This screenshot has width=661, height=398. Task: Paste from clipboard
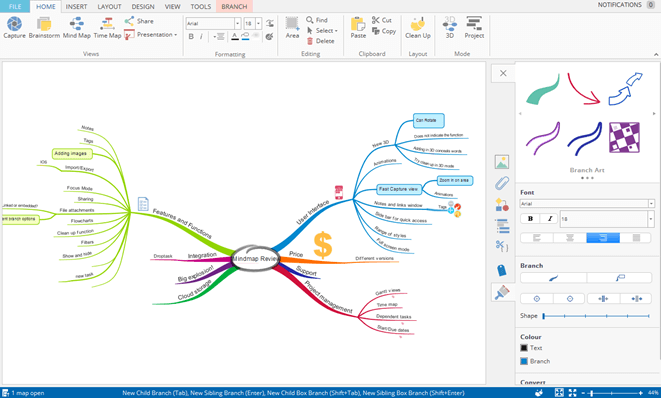(358, 27)
